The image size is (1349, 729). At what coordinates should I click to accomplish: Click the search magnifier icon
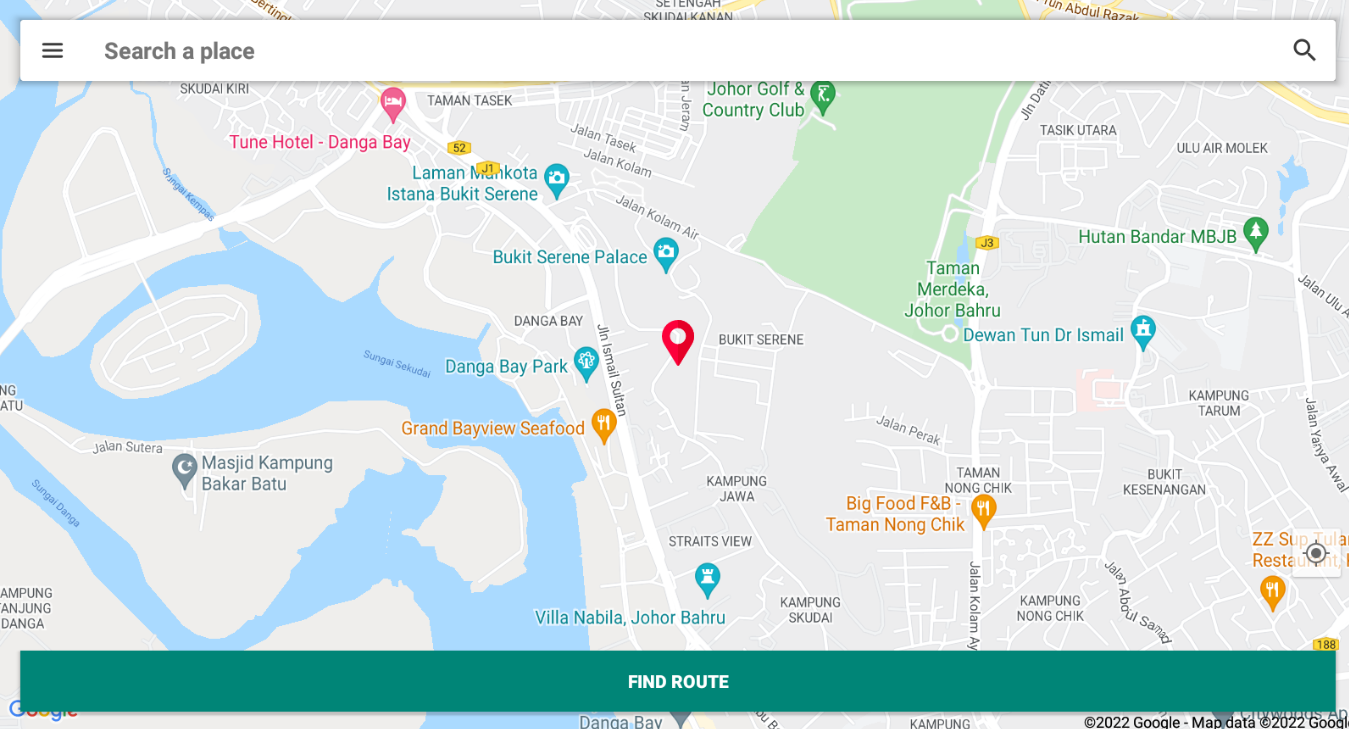[1304, 50]
